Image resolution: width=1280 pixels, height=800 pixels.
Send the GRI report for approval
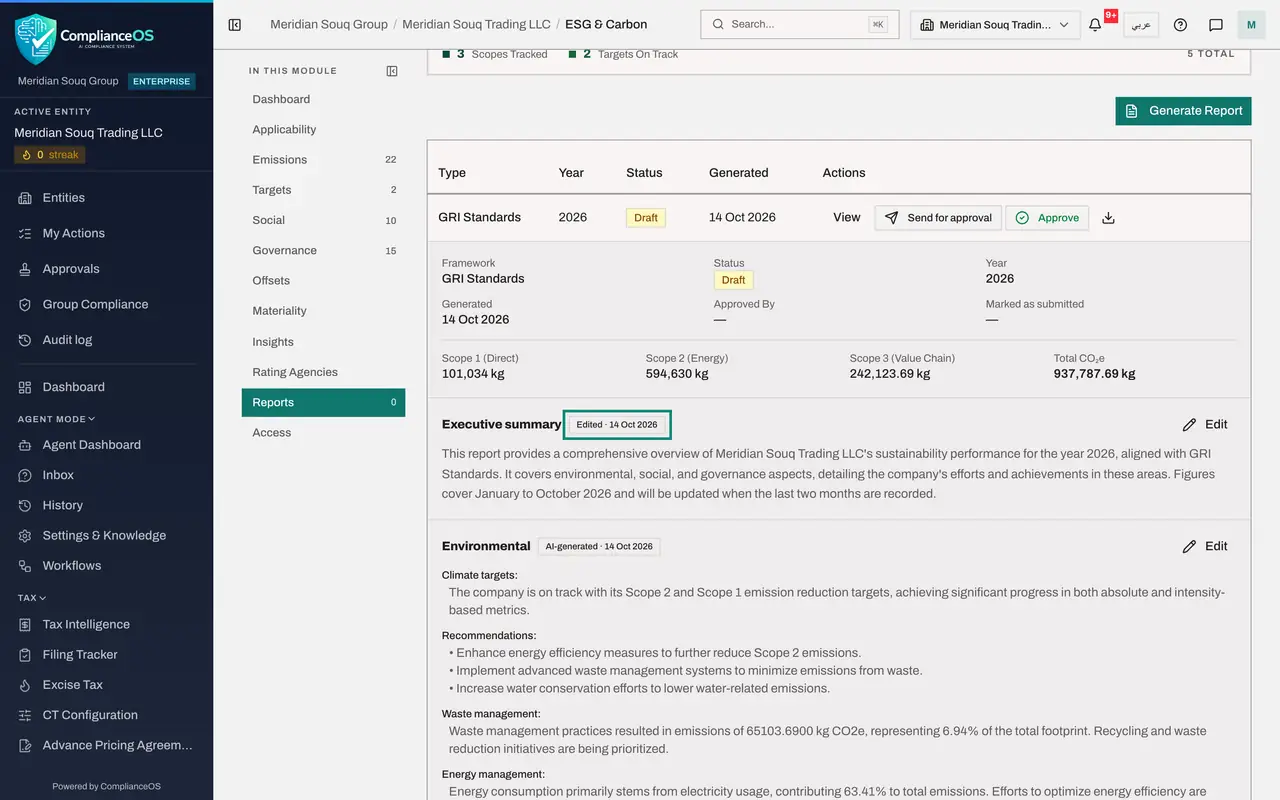[x=938, y=218]
